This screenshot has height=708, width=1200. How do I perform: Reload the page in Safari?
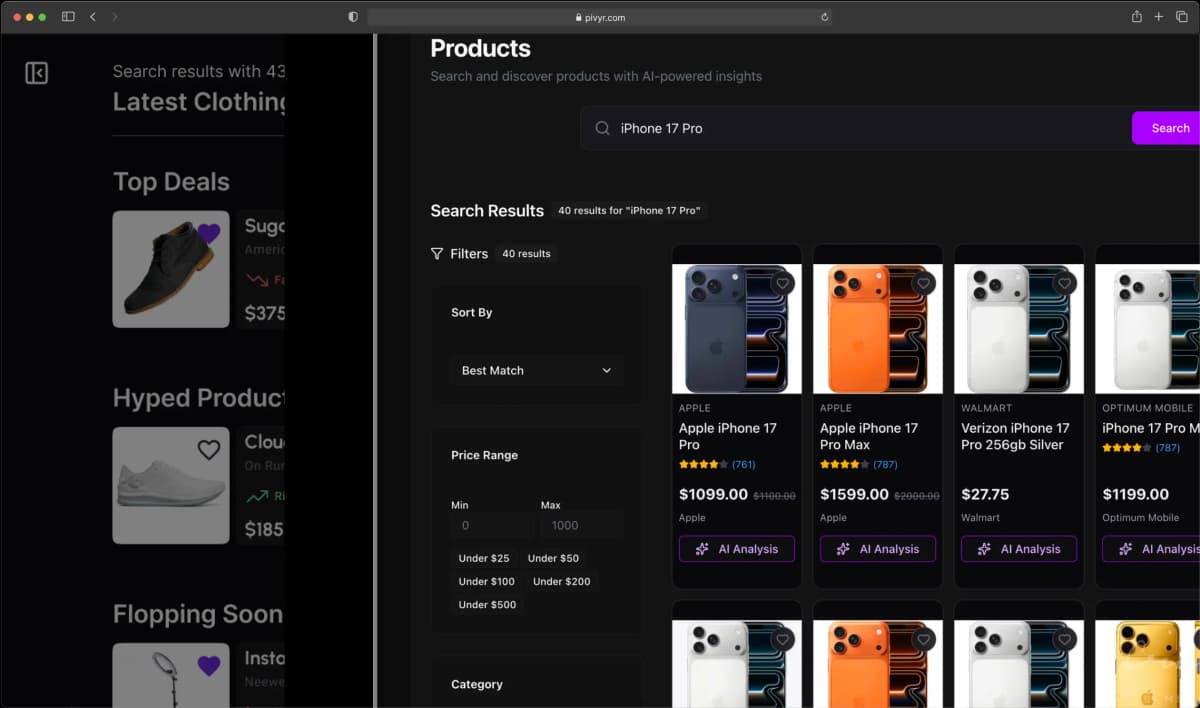point(824,17)
